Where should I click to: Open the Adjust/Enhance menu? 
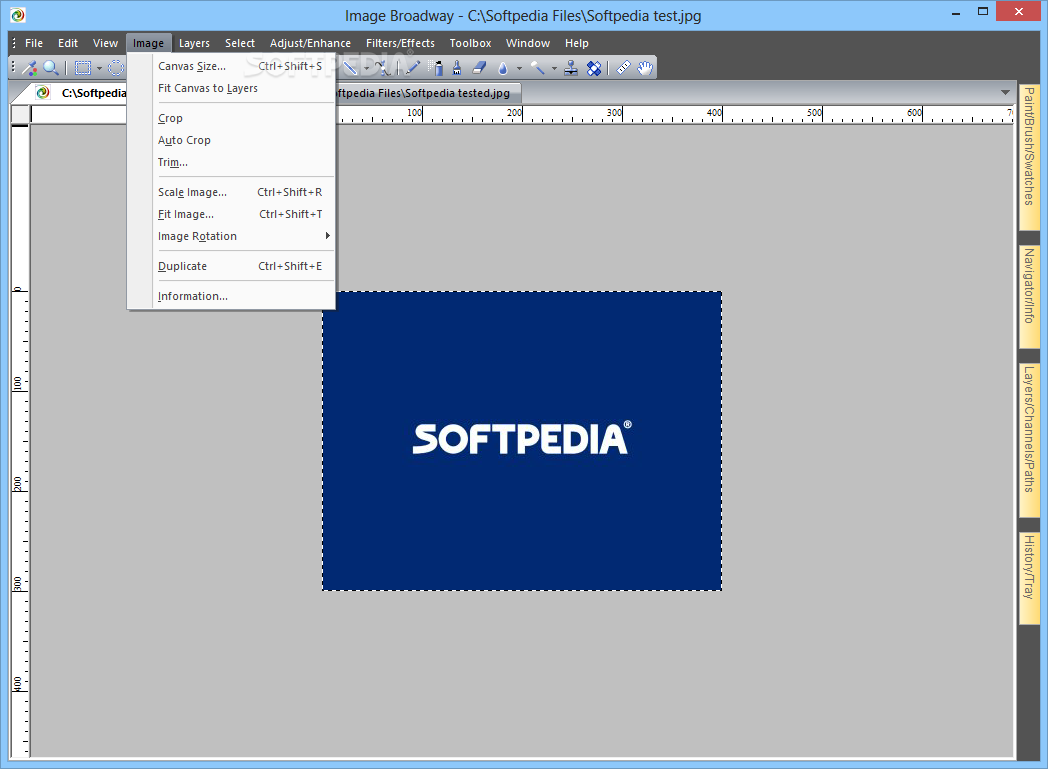310,43
